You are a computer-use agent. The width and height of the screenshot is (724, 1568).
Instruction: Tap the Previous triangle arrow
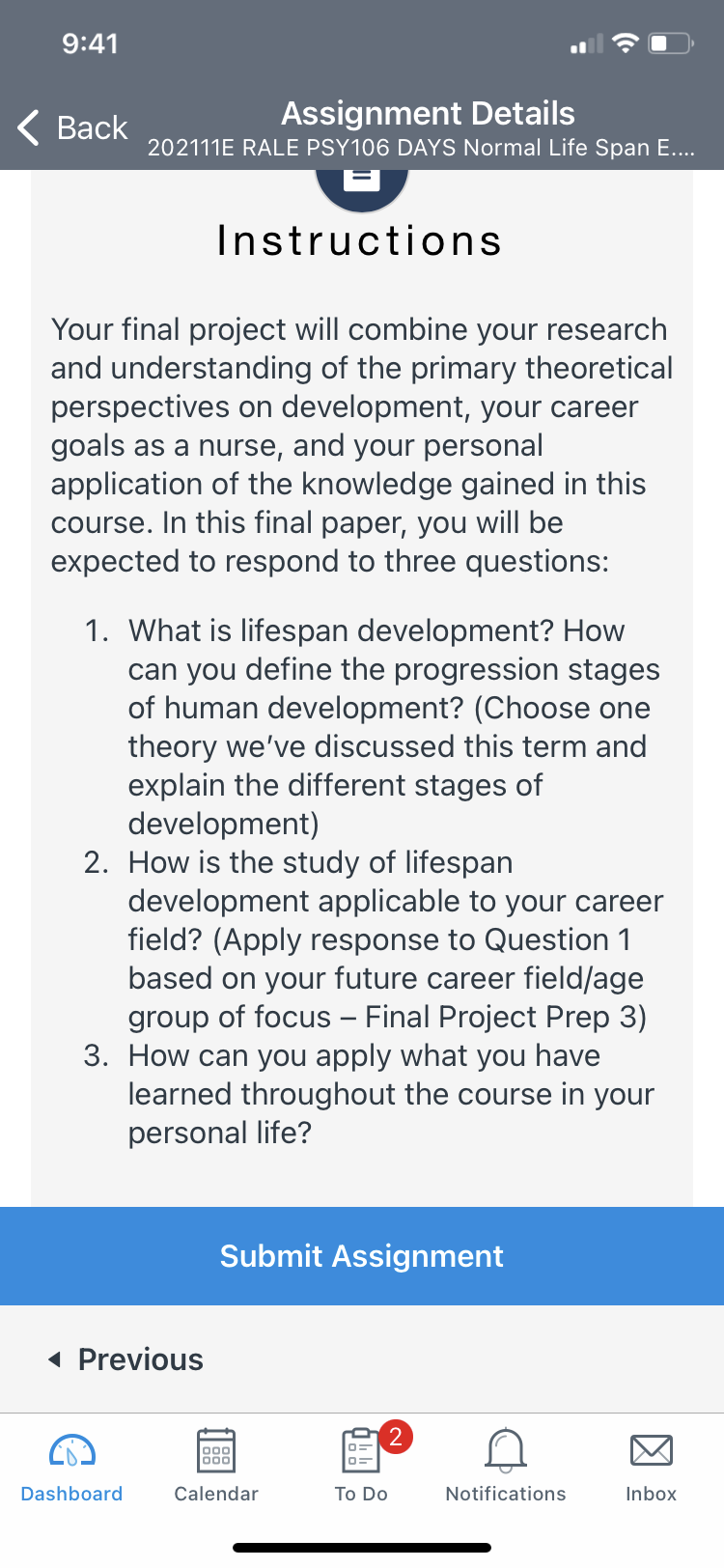click(x=55, y=1359)
